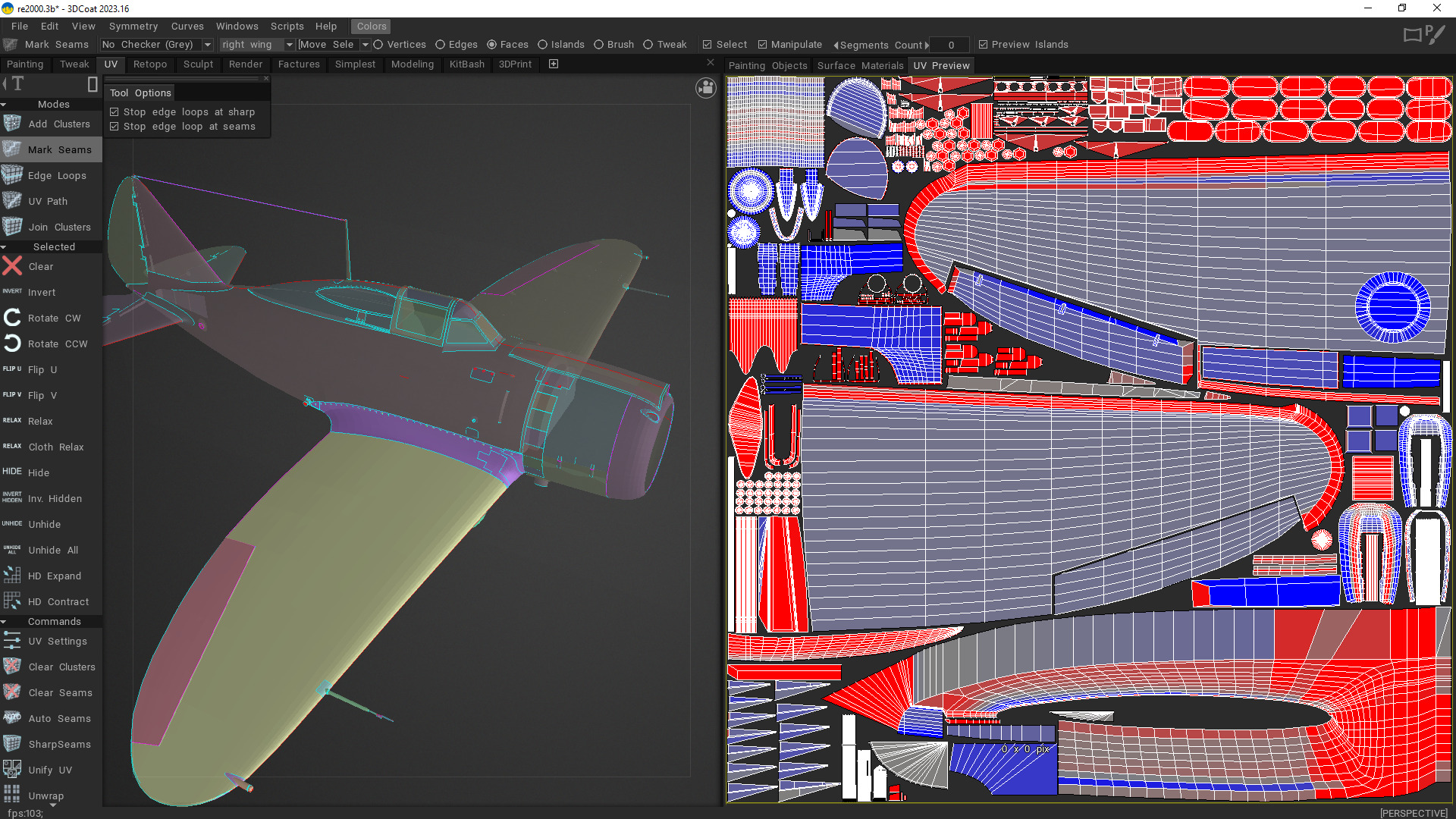
Task: Click the camera icon in the viewport
Action: 706,89
